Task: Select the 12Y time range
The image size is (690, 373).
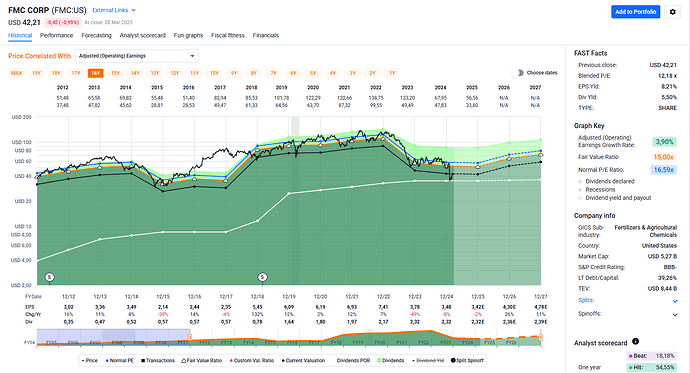Action: pos(175,73)
